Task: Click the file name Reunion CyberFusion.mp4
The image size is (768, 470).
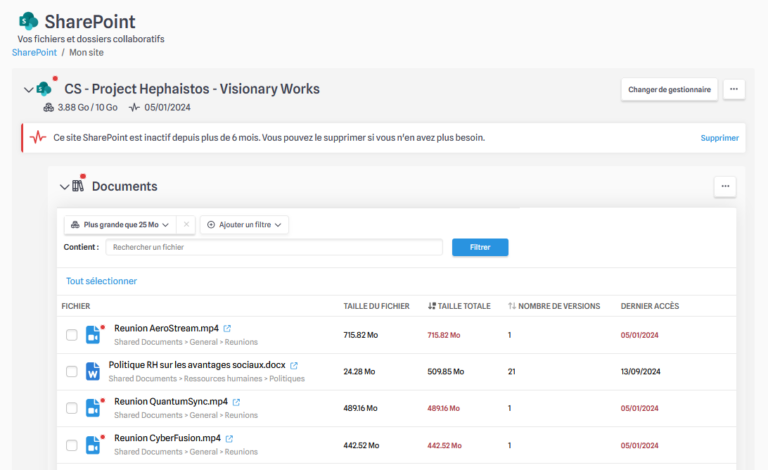Action: point(168,438)
